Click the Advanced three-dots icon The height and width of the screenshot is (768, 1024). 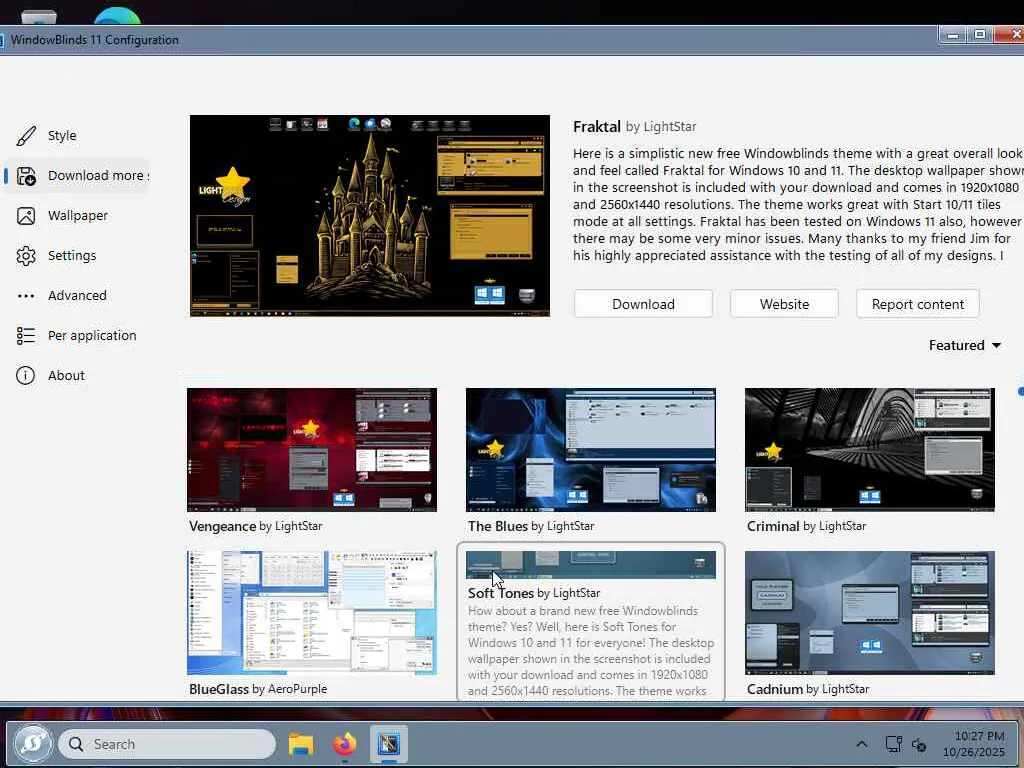click(26, 296)
